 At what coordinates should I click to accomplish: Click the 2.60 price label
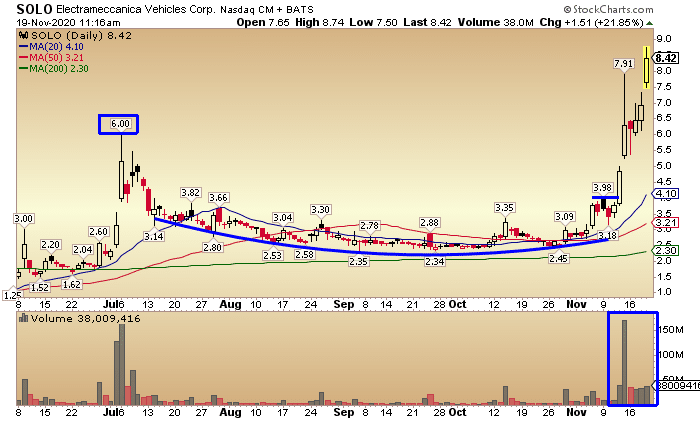98,231
